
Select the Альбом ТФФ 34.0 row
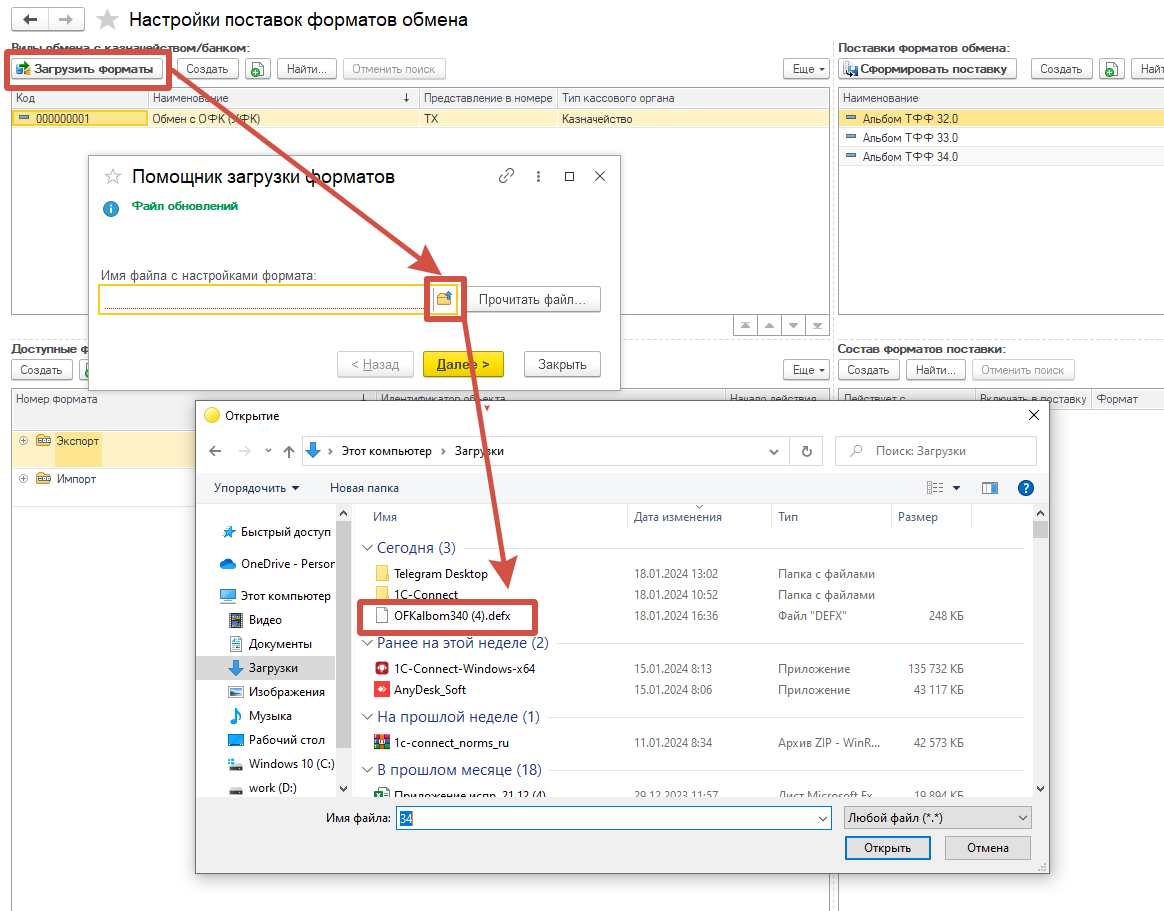1001,157
